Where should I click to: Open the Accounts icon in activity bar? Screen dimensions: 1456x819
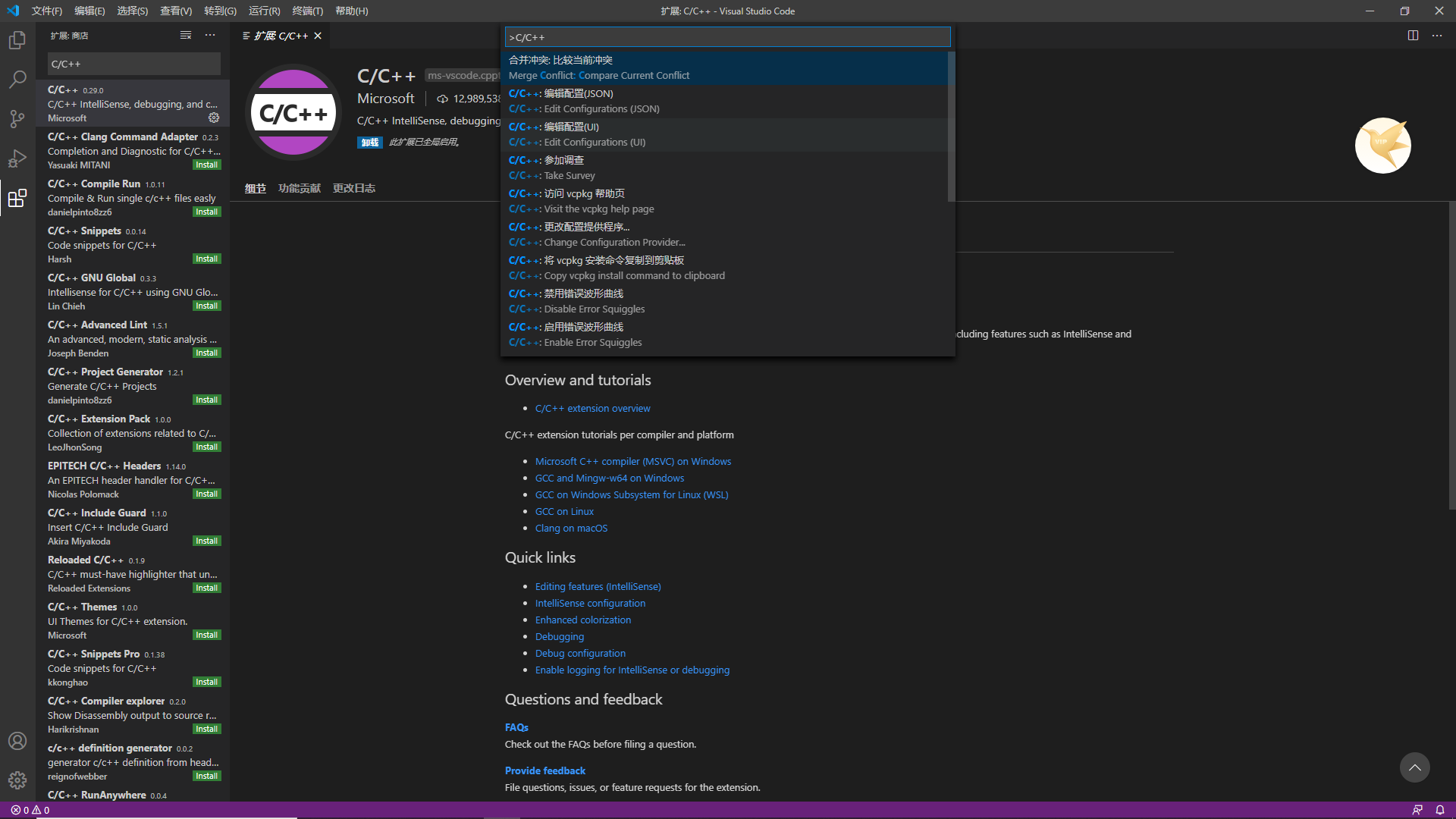click(x=17, y=741)
